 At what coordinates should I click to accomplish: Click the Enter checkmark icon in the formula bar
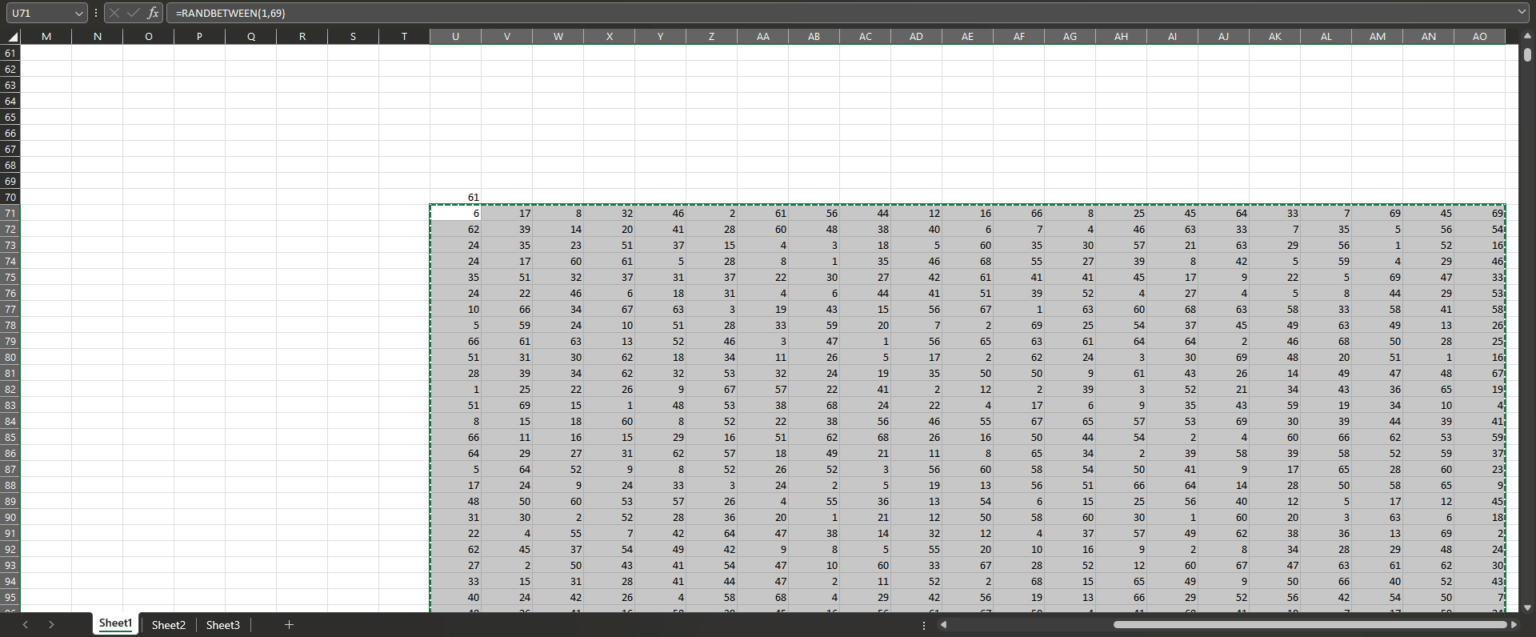131,13
